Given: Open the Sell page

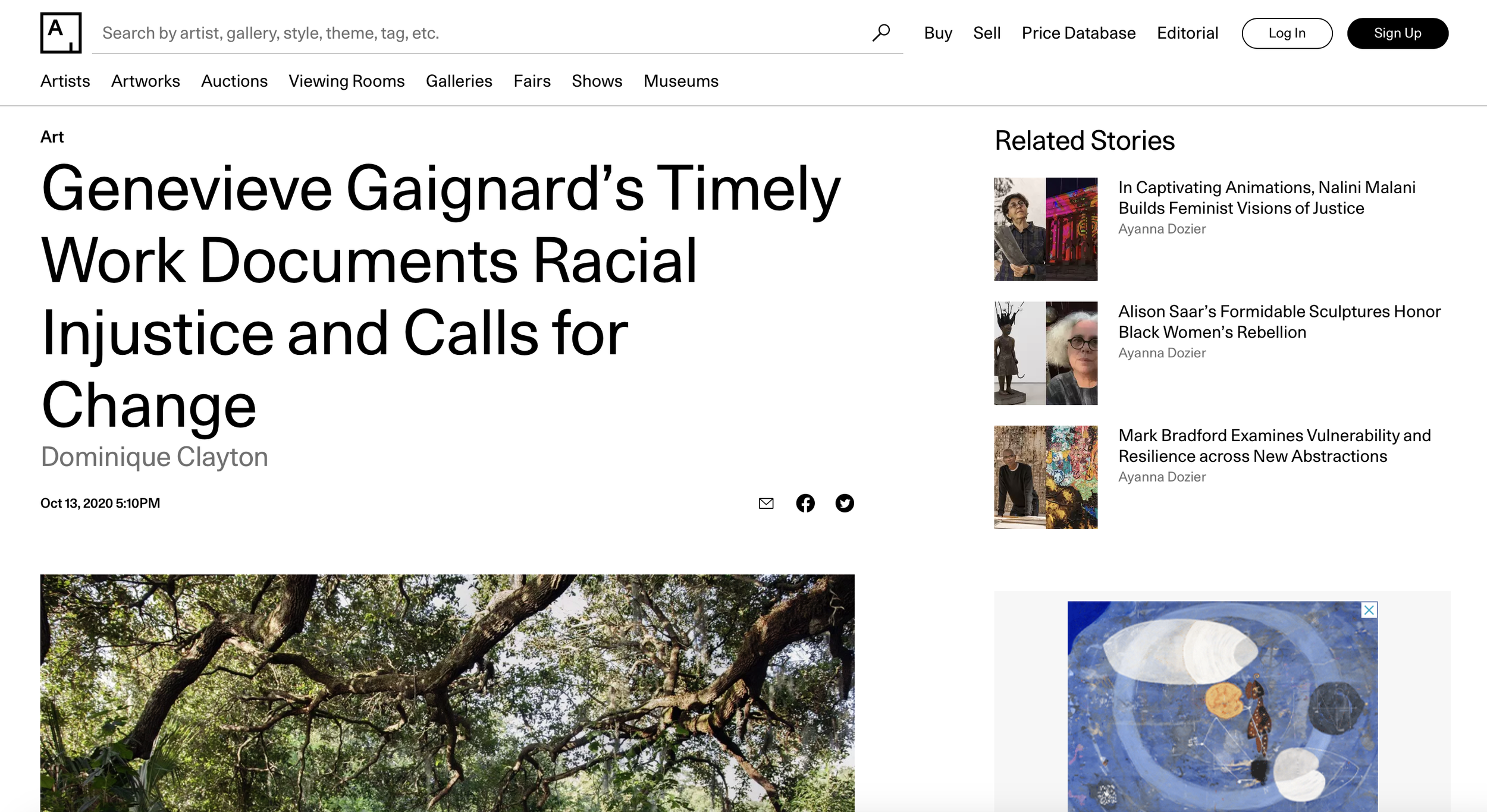Looking at the screenshot, I should 987,33.
